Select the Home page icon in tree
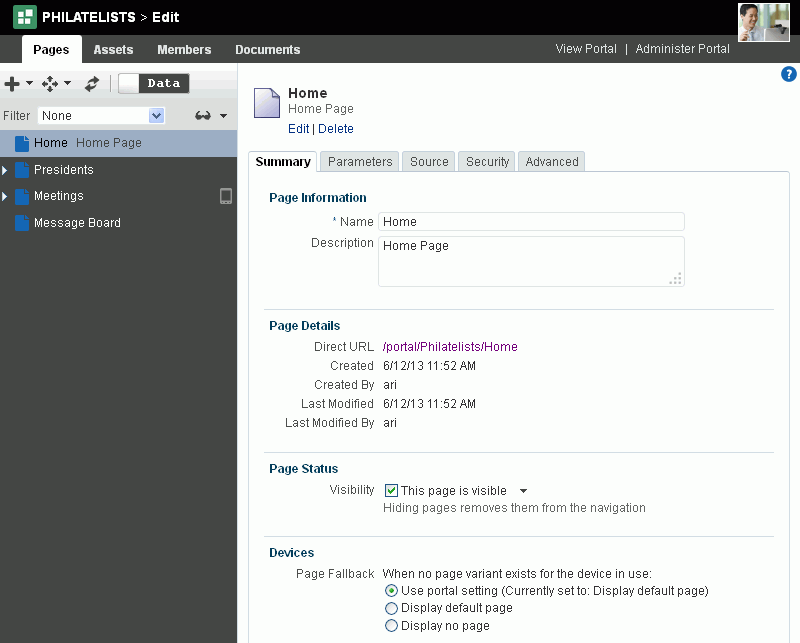 tap(22, 143)
